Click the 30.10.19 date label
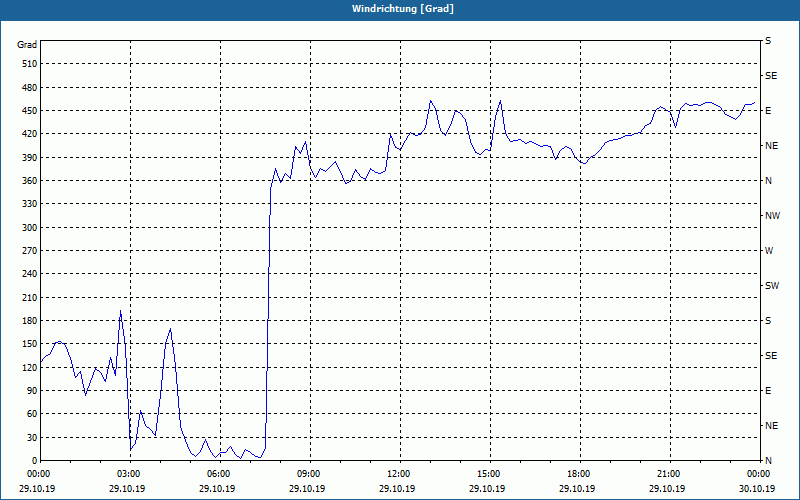Image resolution: width=800 pixels, height=500 pixels. (x=757, y=489)
